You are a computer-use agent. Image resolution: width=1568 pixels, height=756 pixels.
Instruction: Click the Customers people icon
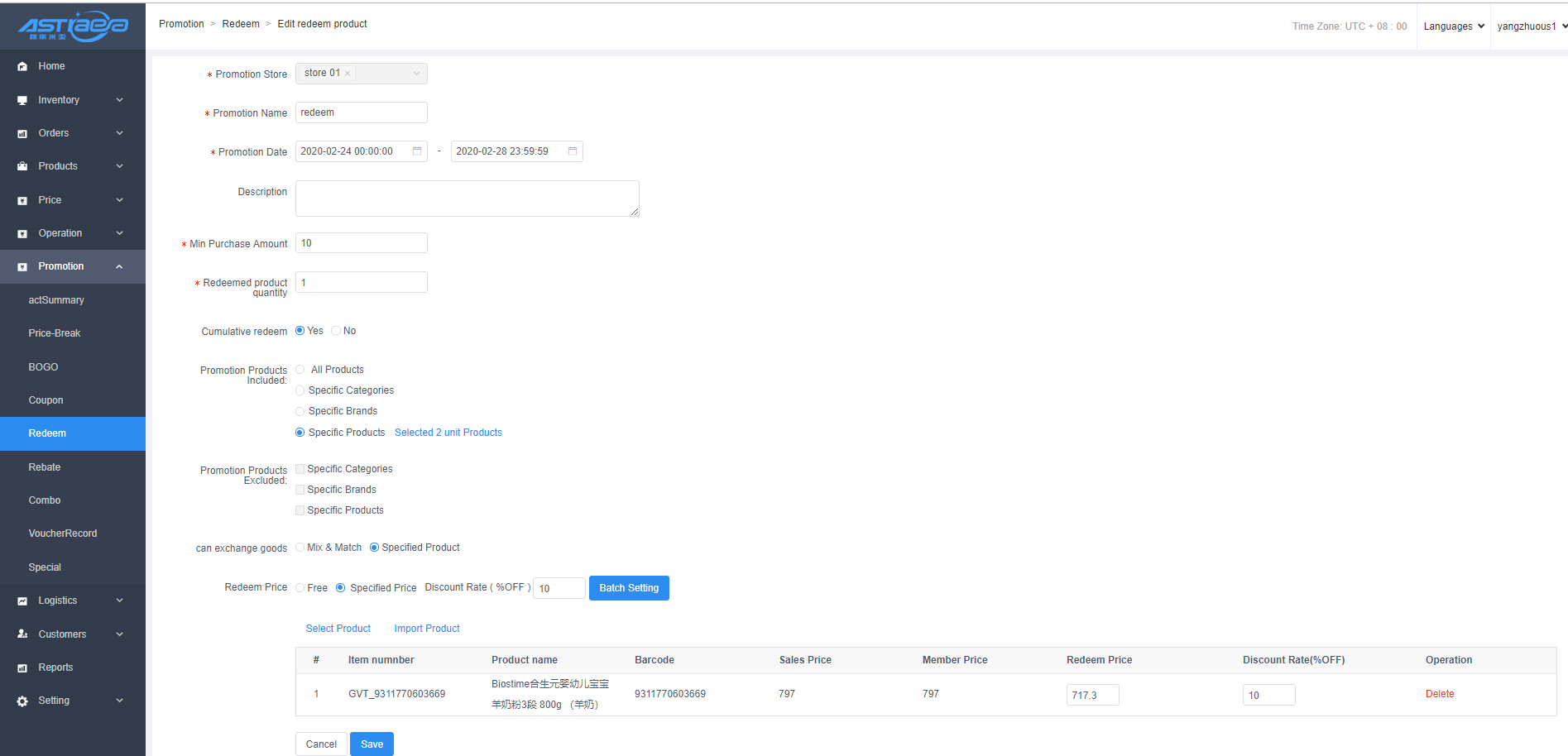tap(22, 634)
